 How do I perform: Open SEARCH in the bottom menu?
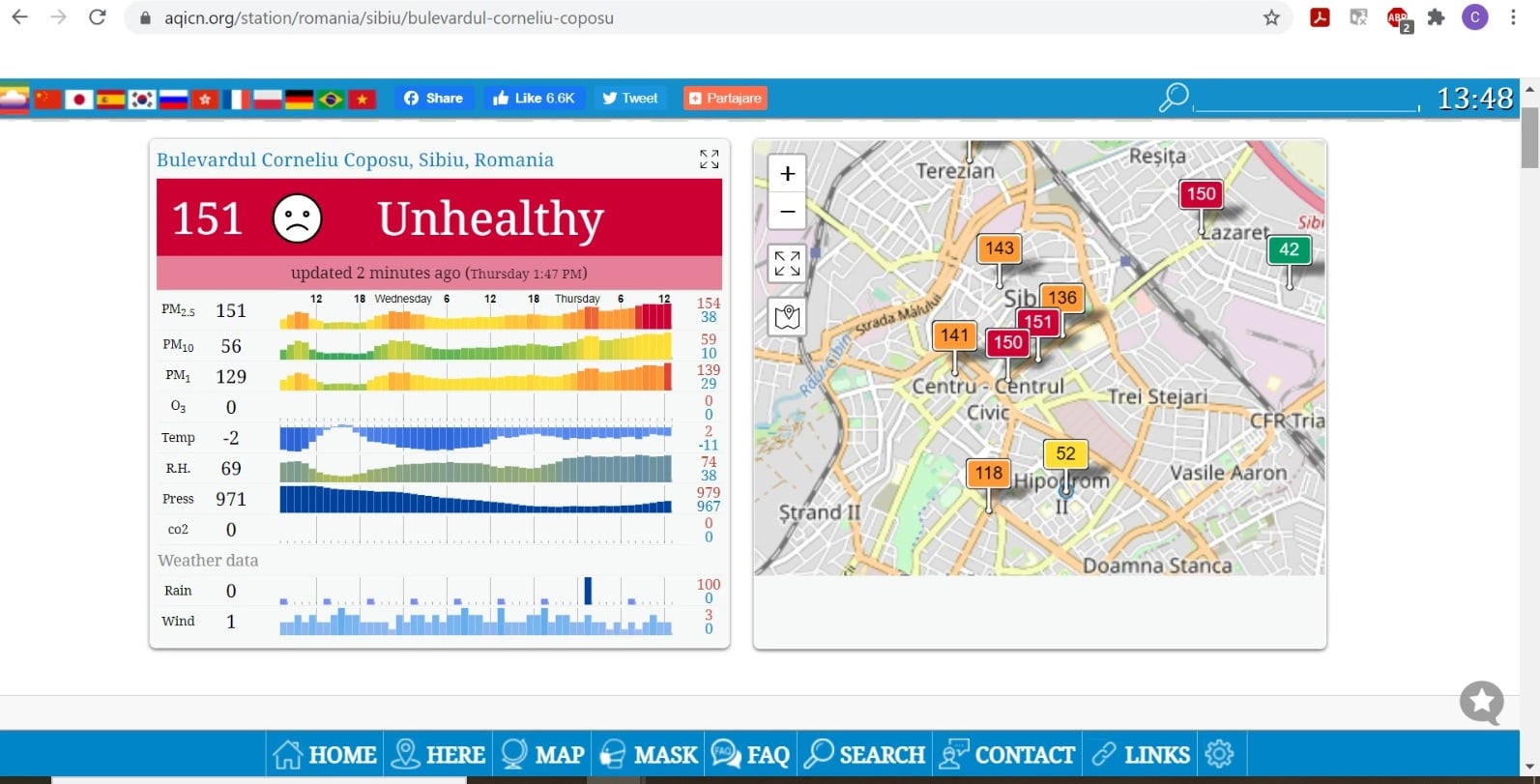(x=864, y=754)
